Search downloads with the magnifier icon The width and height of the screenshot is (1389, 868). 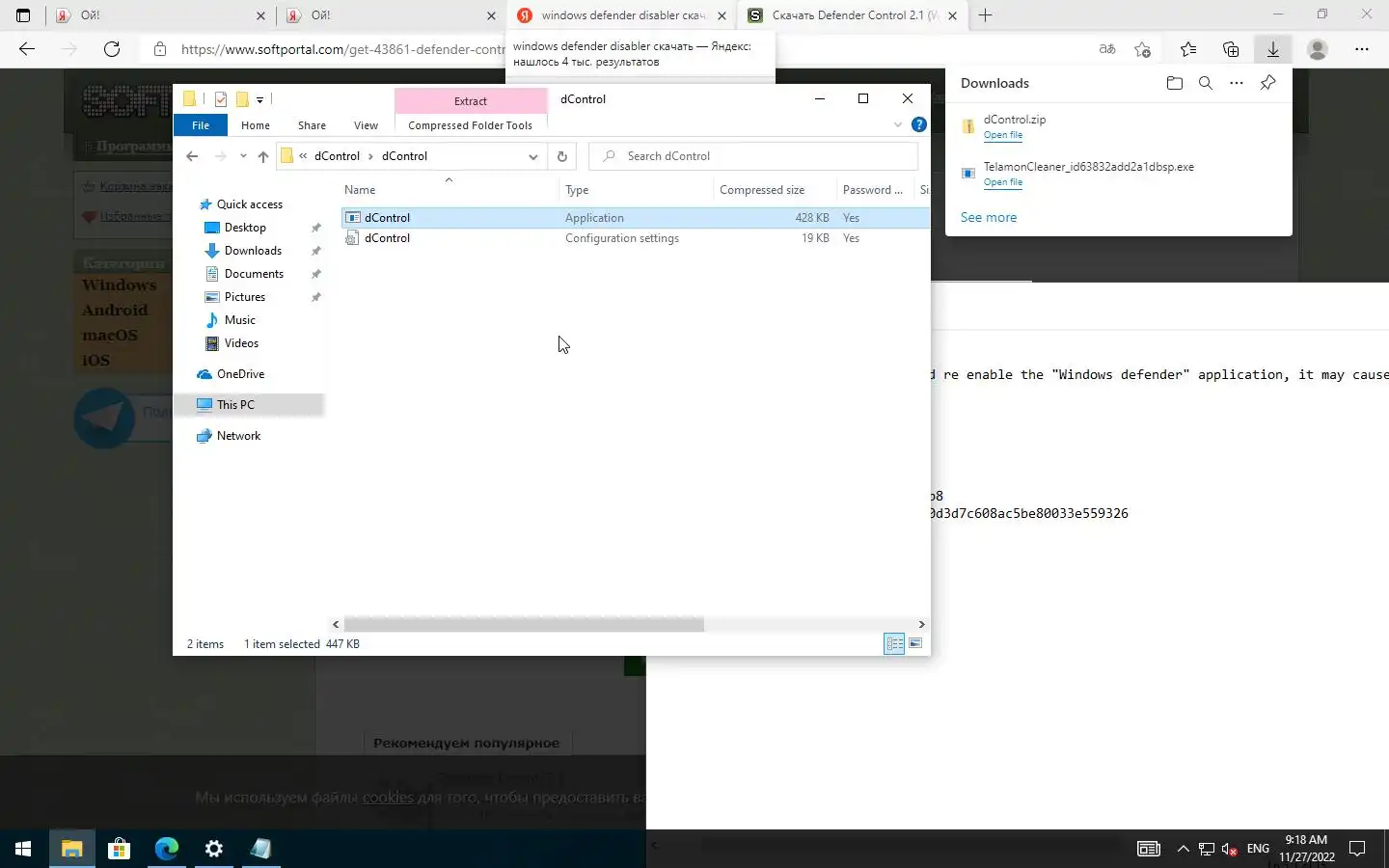(1205, 83)
